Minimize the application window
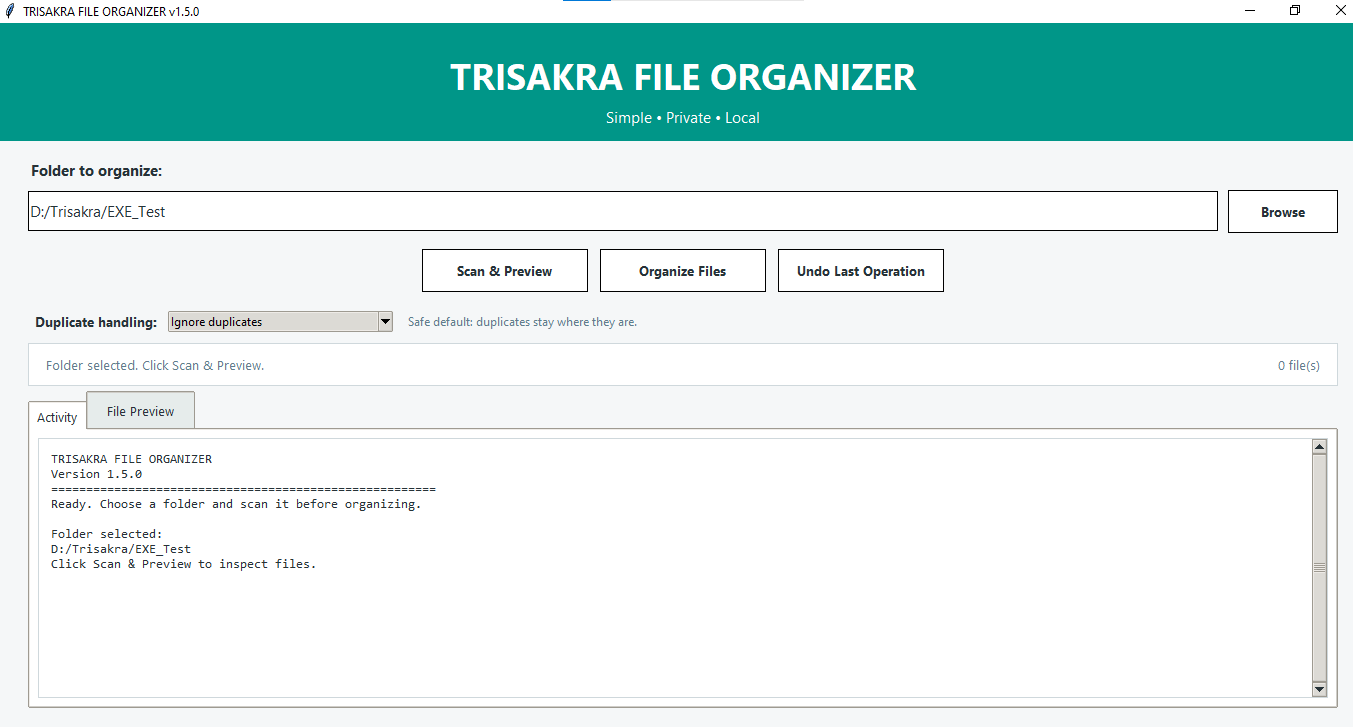This screenshot has height=727, width=1353. pyautogui.click(x=1250, y=11)
